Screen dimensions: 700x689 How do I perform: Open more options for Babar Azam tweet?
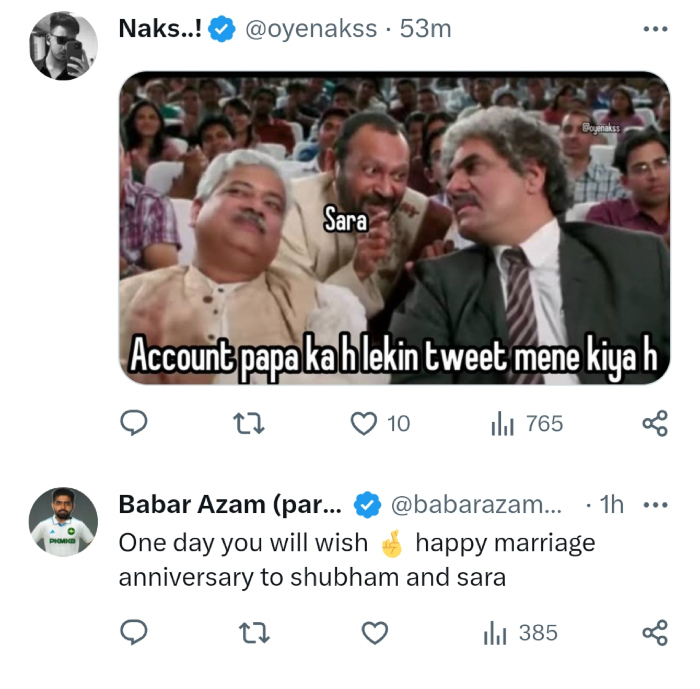pyautogui.click(x=655, y=505)
